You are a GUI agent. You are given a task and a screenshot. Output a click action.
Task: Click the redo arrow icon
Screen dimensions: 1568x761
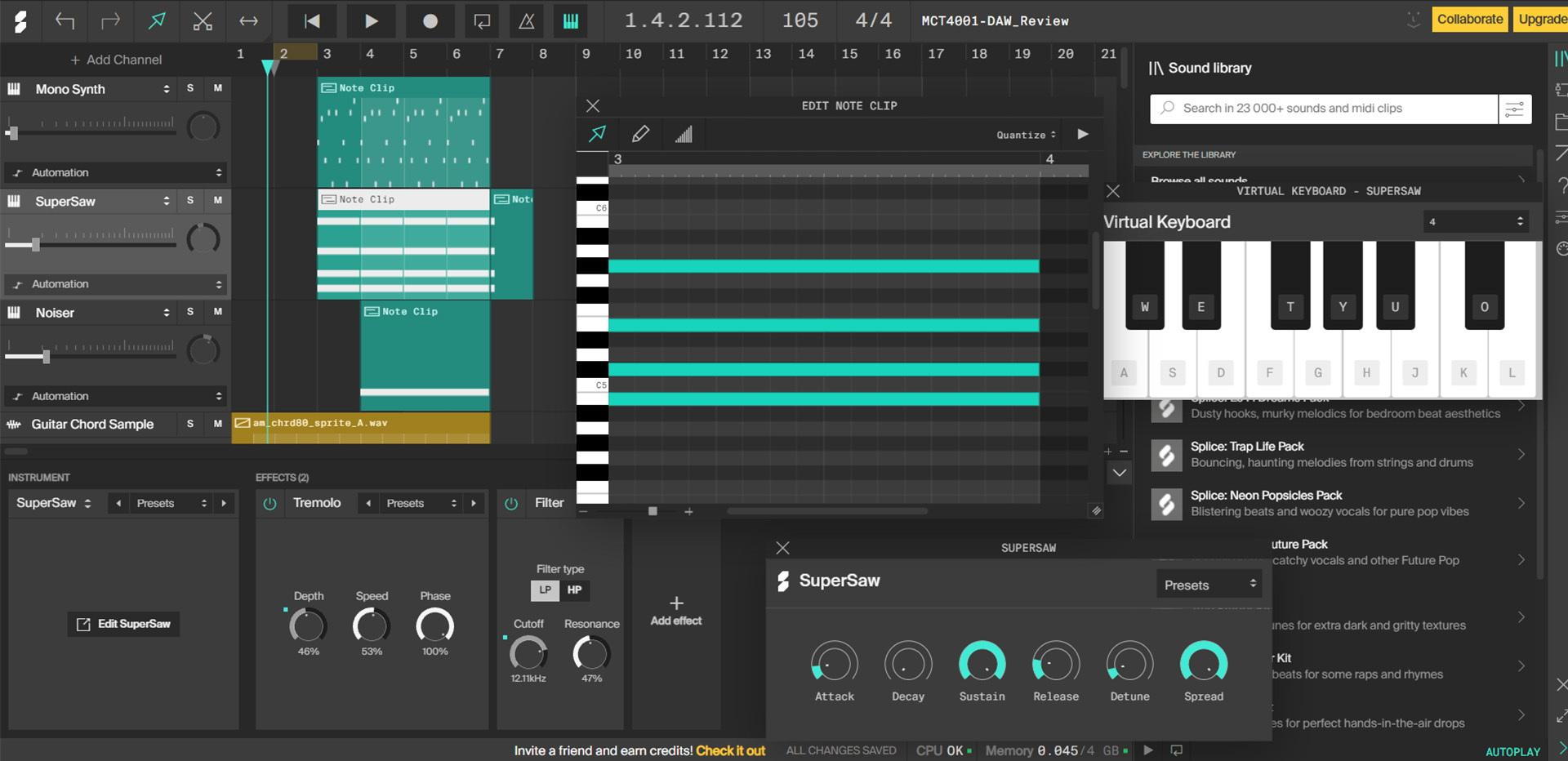point(110,20)
